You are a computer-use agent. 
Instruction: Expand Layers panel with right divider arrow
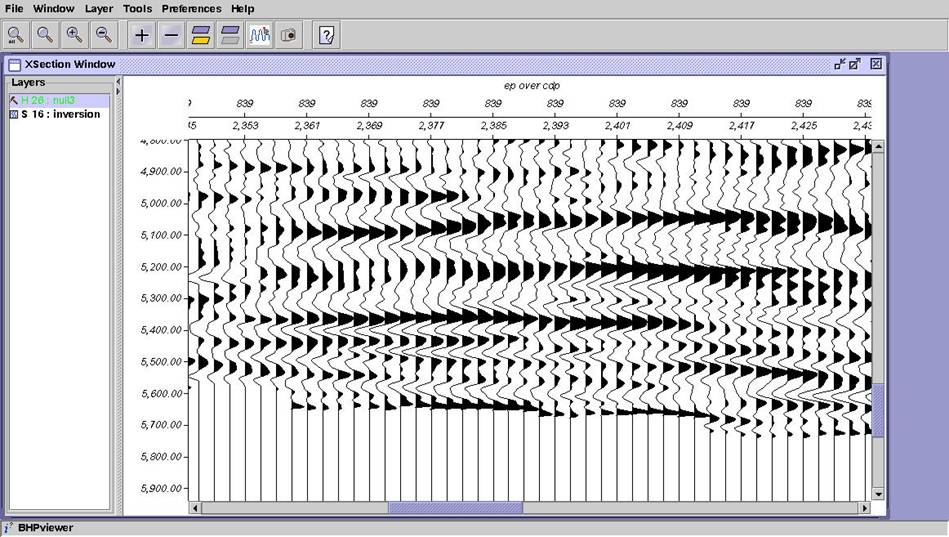118,91
